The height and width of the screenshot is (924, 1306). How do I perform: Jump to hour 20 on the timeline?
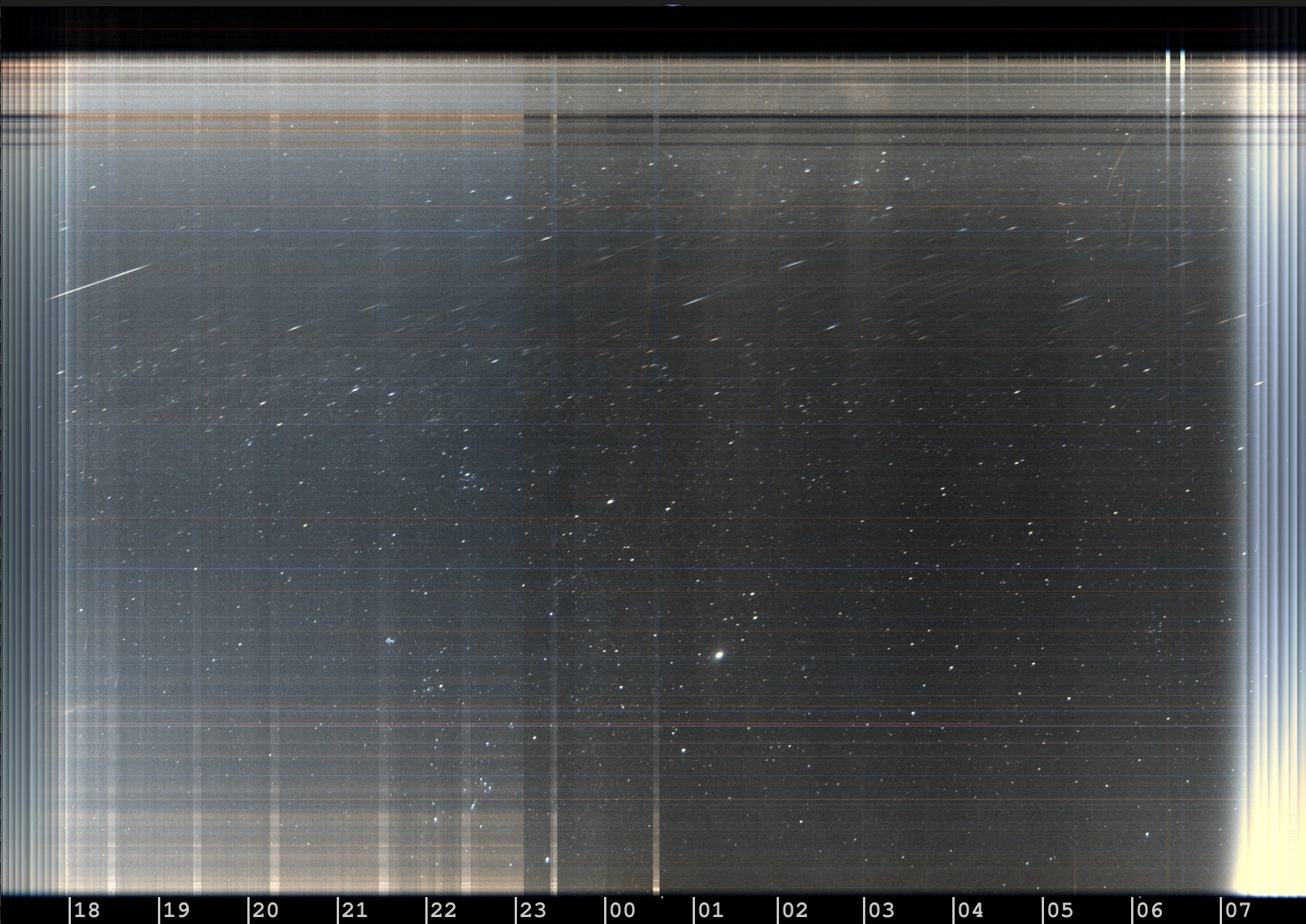point(266,910)
